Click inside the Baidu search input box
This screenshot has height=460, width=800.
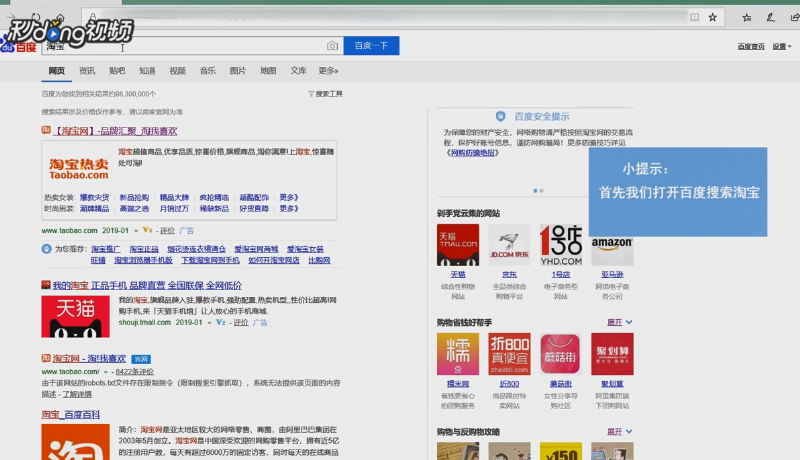coord(184,46)
